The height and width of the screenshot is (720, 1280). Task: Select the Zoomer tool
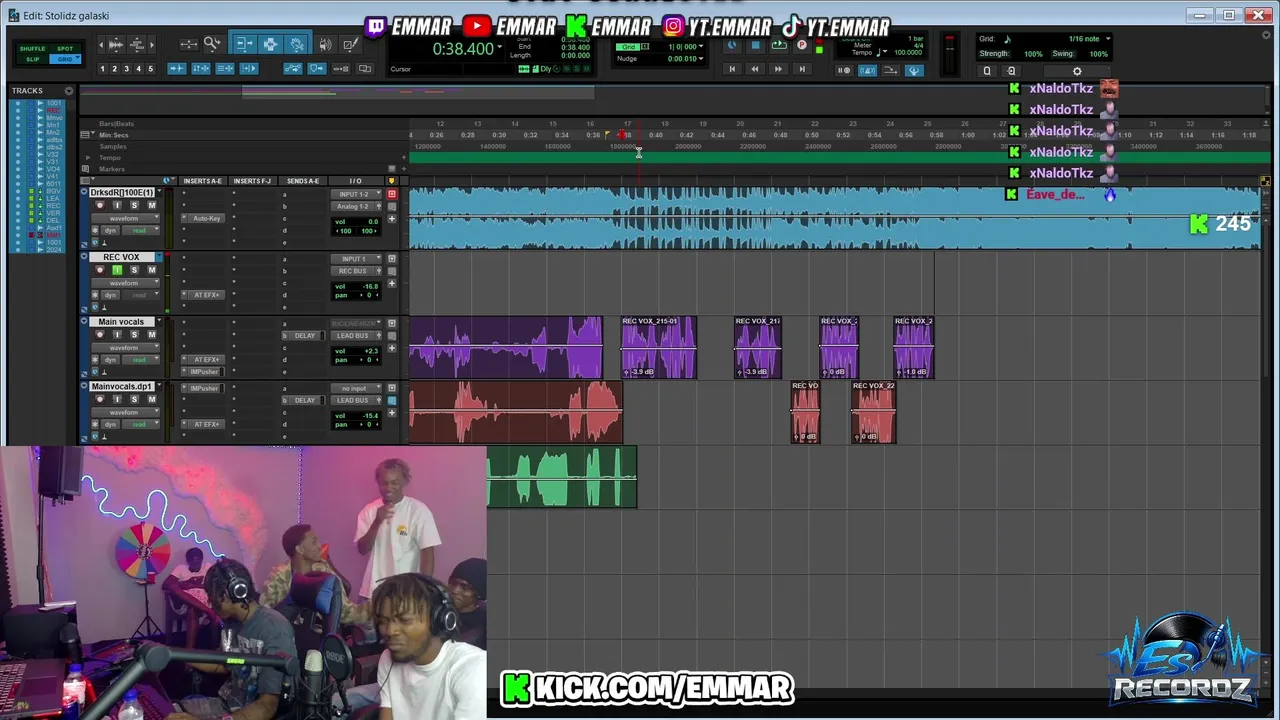coord(212,44)
